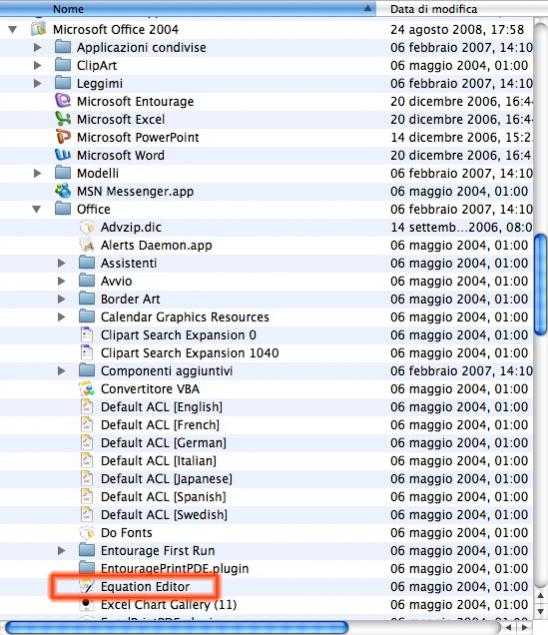The width and height of the screenshot is (548, 635).
Task: Sort by the Nome column header
Action: (x=188, y=8)
